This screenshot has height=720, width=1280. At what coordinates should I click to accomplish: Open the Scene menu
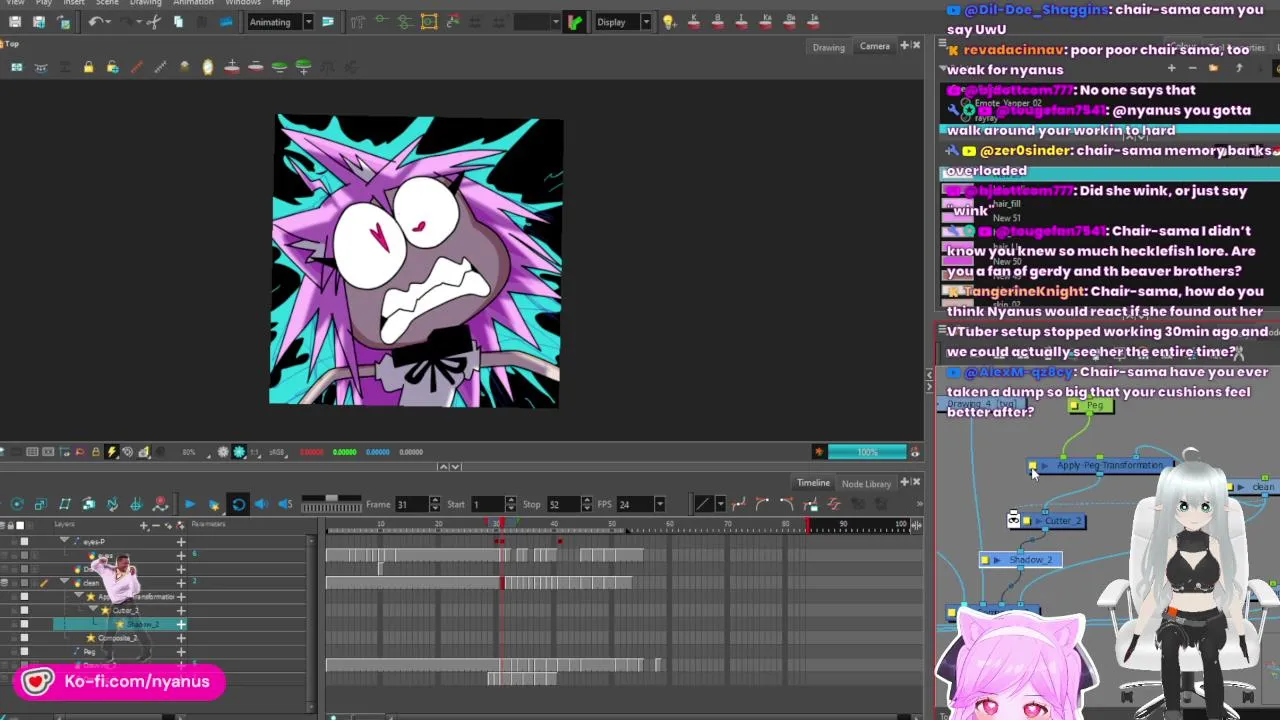107,3
